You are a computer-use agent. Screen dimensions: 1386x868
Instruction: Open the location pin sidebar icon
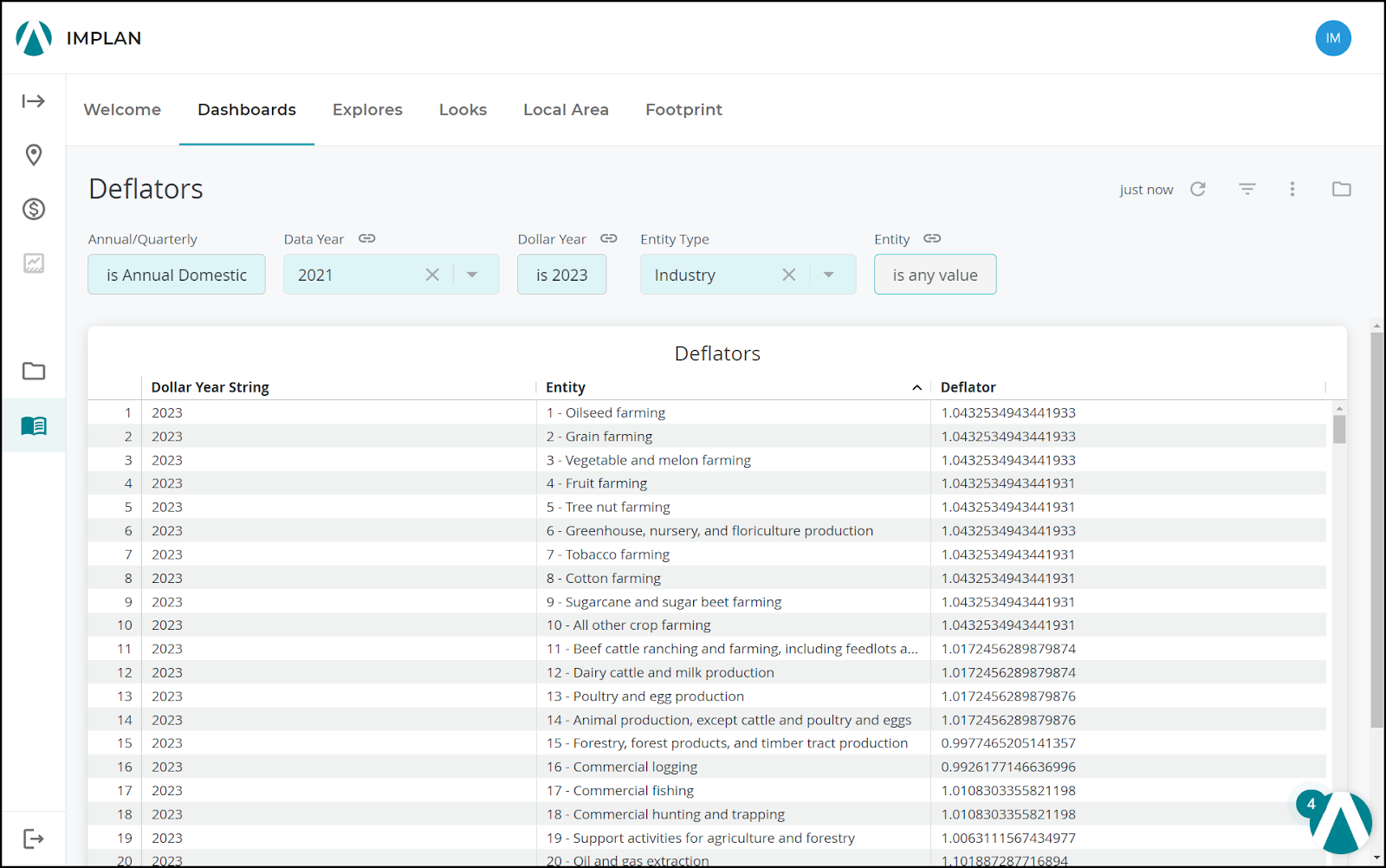(x=34, y=155)
